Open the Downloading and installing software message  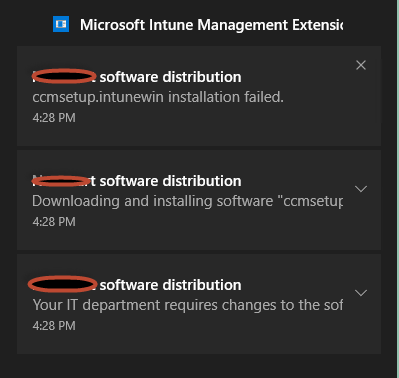coord(188,201)
